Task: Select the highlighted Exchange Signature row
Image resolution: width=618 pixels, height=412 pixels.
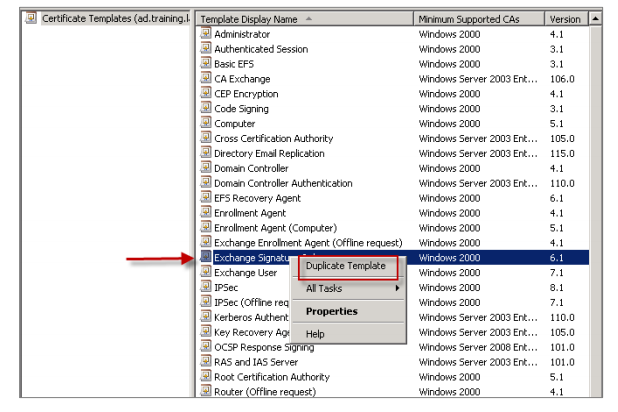Action: (x=400, y=257)
